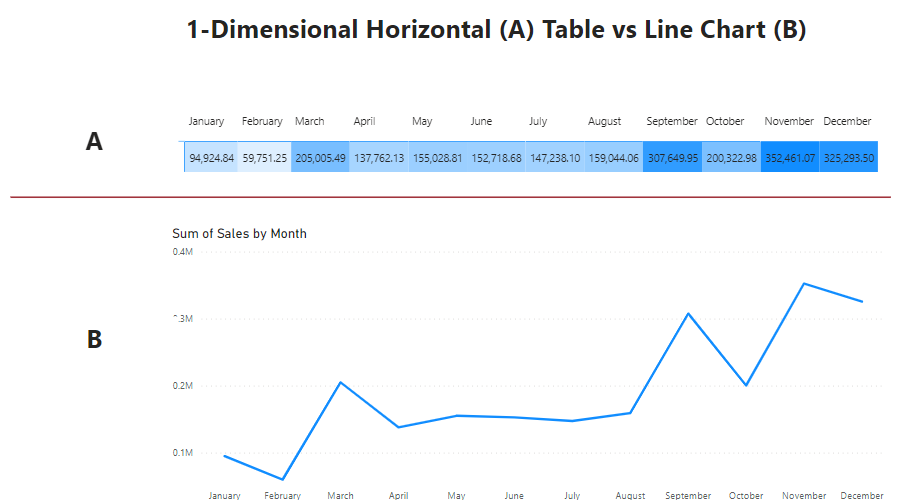The image size is (922, 500).
Task: Click the page title about Table vs Line Chart
Action: point(496,30)
